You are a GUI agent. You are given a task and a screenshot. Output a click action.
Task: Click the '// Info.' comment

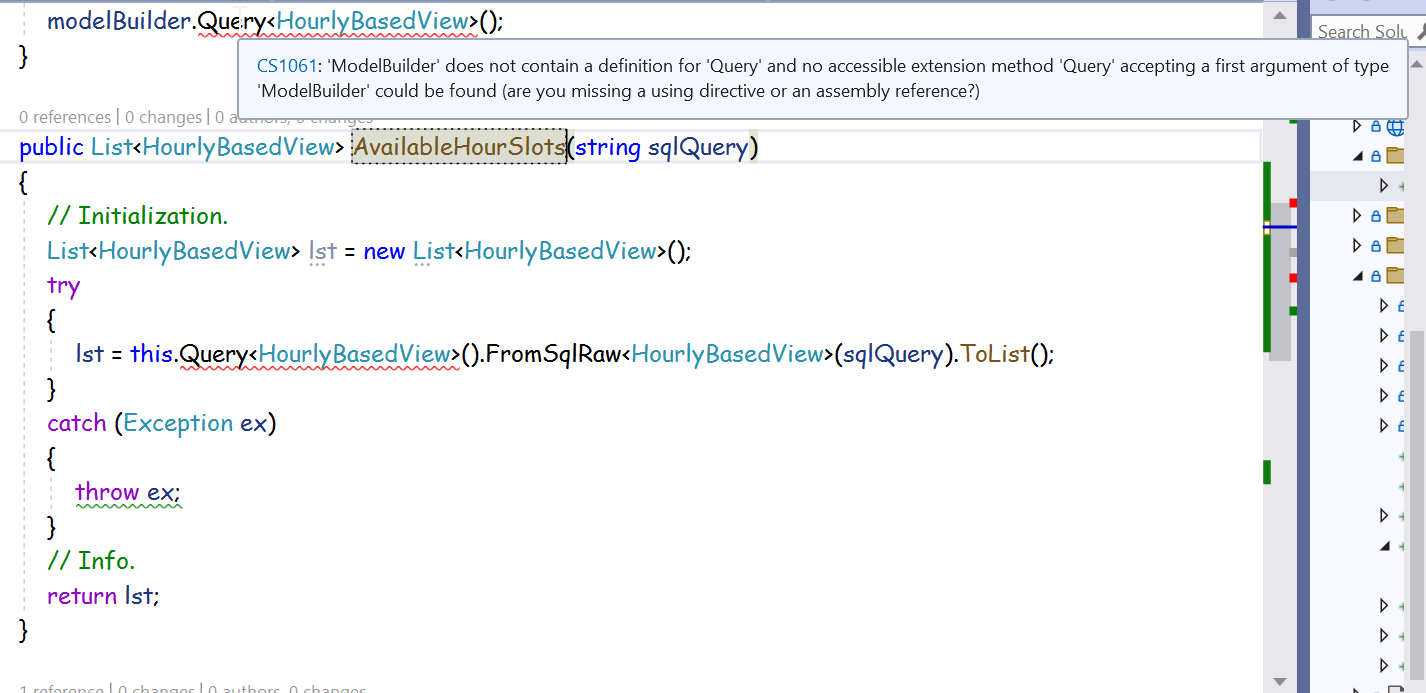point(91,560)
